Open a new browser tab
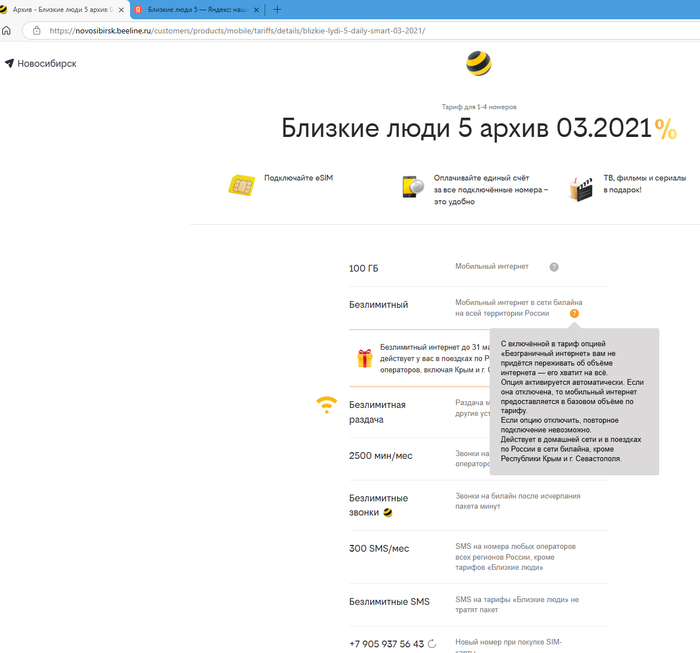 (x=277, y=9)
